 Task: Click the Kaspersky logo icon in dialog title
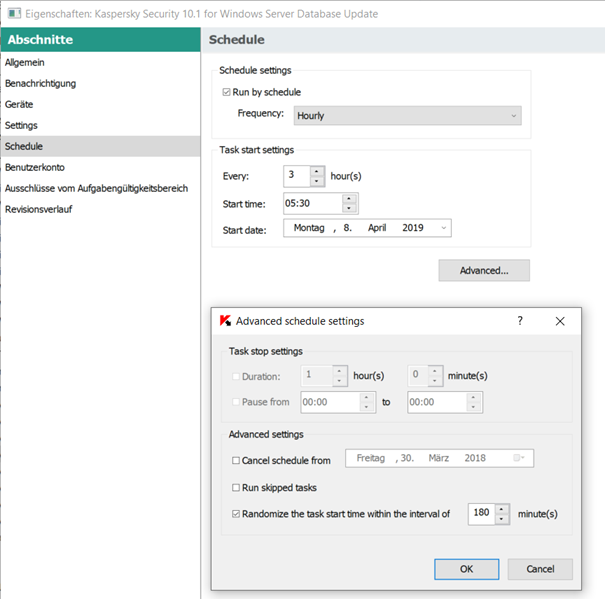(225, 321)
